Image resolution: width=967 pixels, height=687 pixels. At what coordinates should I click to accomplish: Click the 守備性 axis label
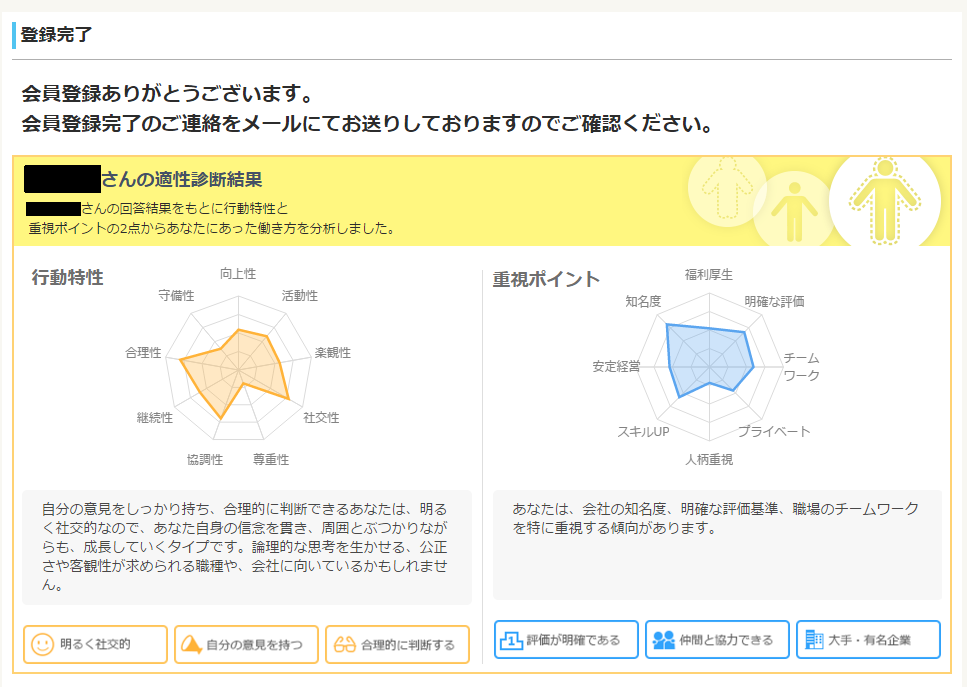pos(176,296)
